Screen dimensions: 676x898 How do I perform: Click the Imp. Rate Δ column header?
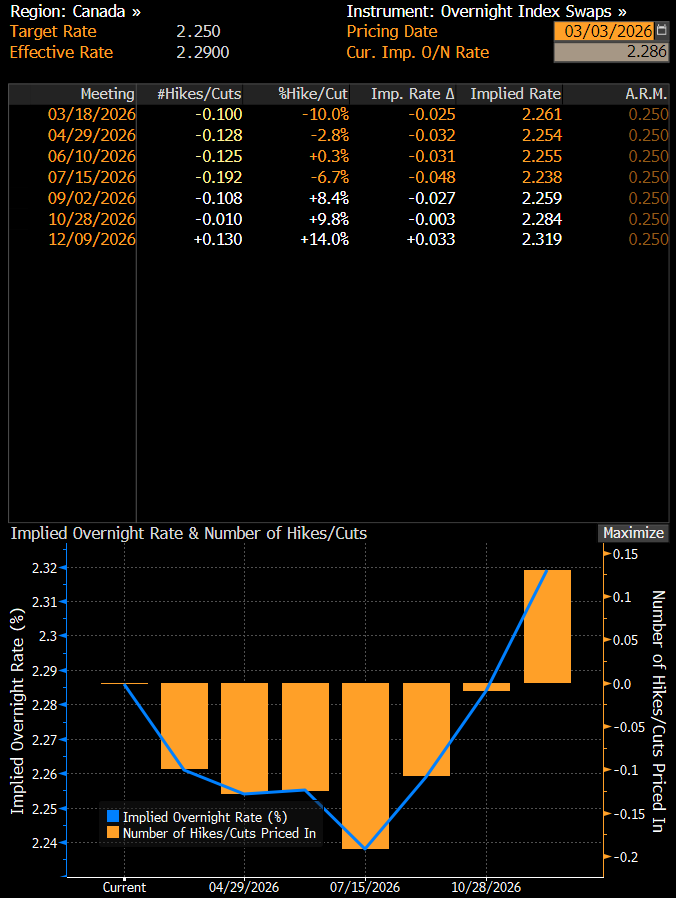tap(413, 94)
